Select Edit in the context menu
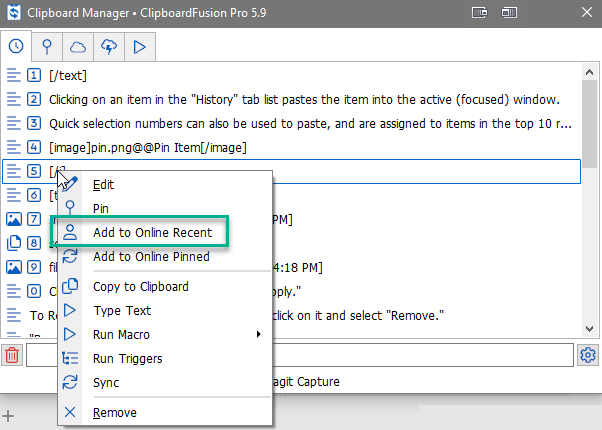Screen dimensions: 602x430 pos(165,185)
